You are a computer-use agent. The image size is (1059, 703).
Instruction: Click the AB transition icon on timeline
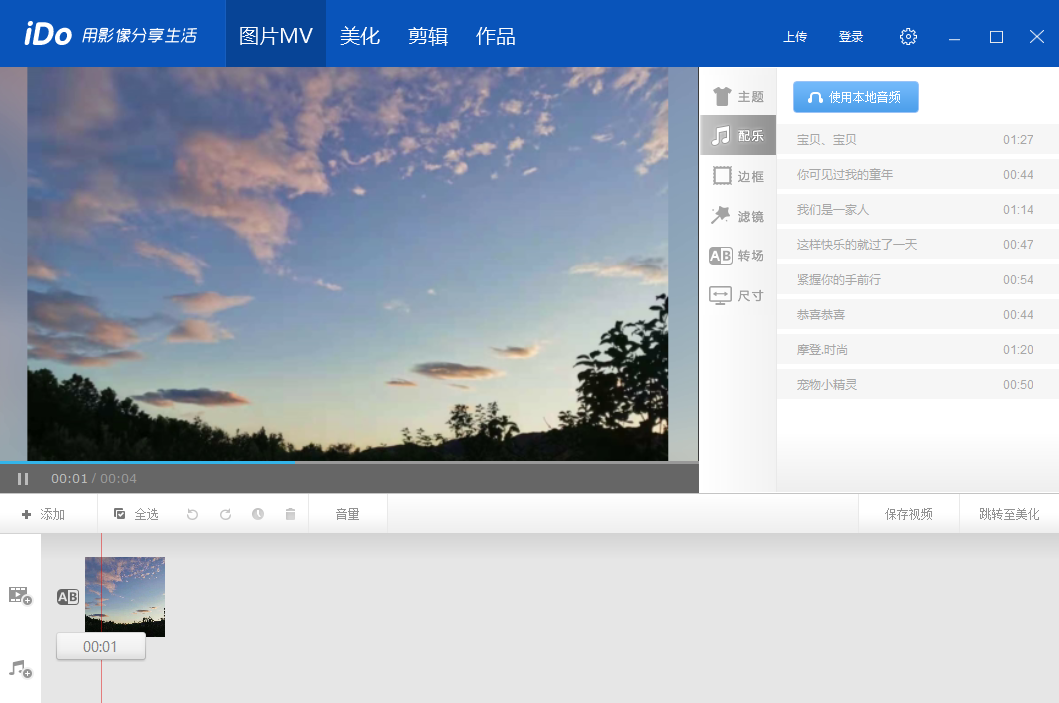pyautogui.click(x=68, y=597)
